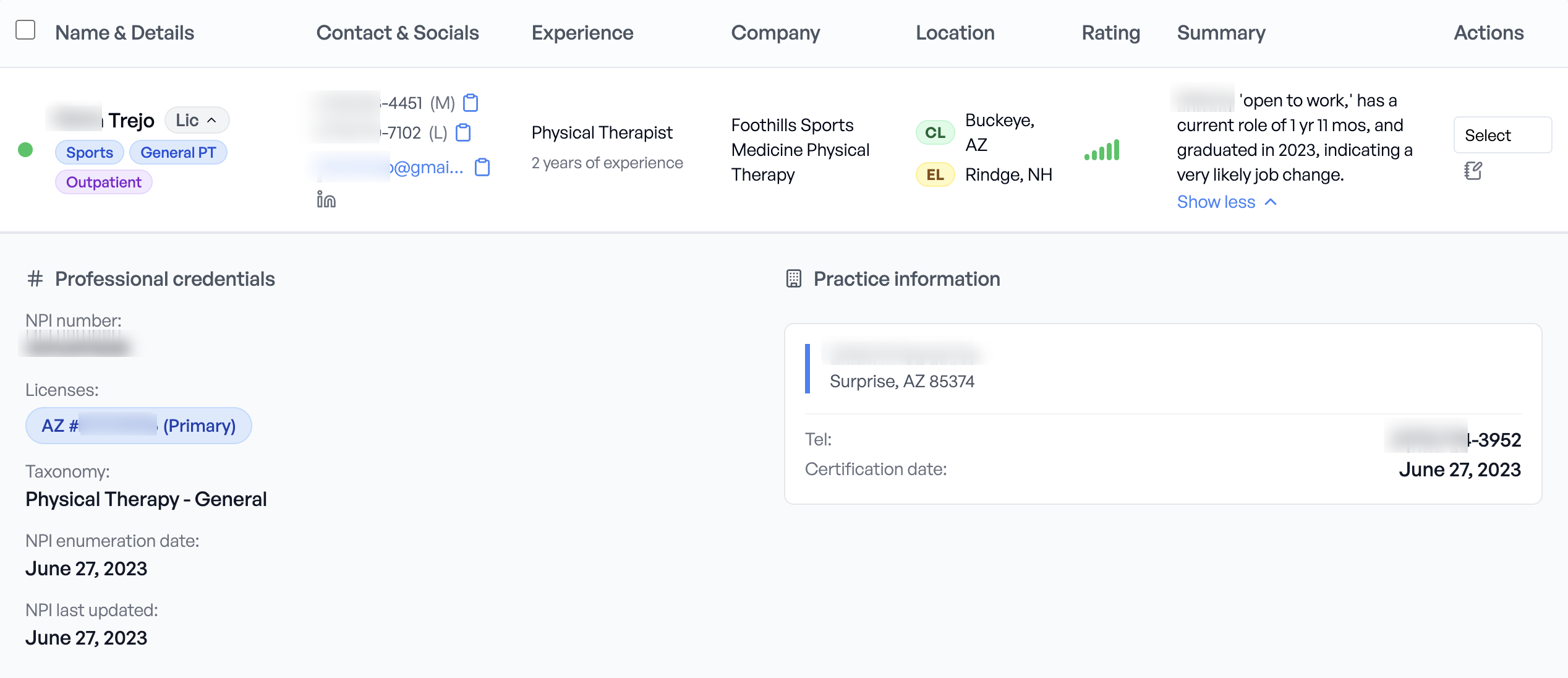
Task: Click the CL location badge for Buckeye, AZ
Action: 934,132
